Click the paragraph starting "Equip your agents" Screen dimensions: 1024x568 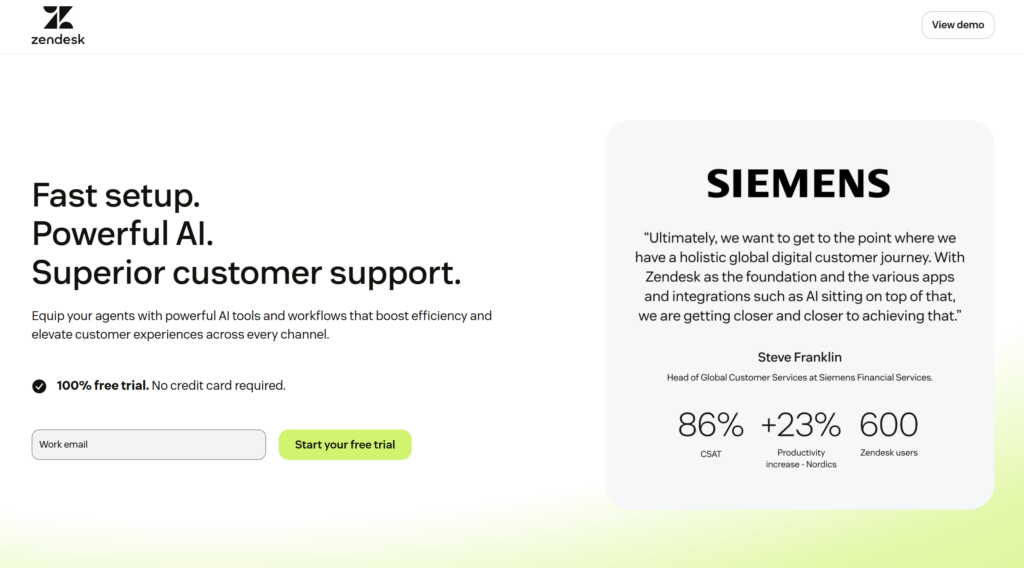(x=261, y=325)
